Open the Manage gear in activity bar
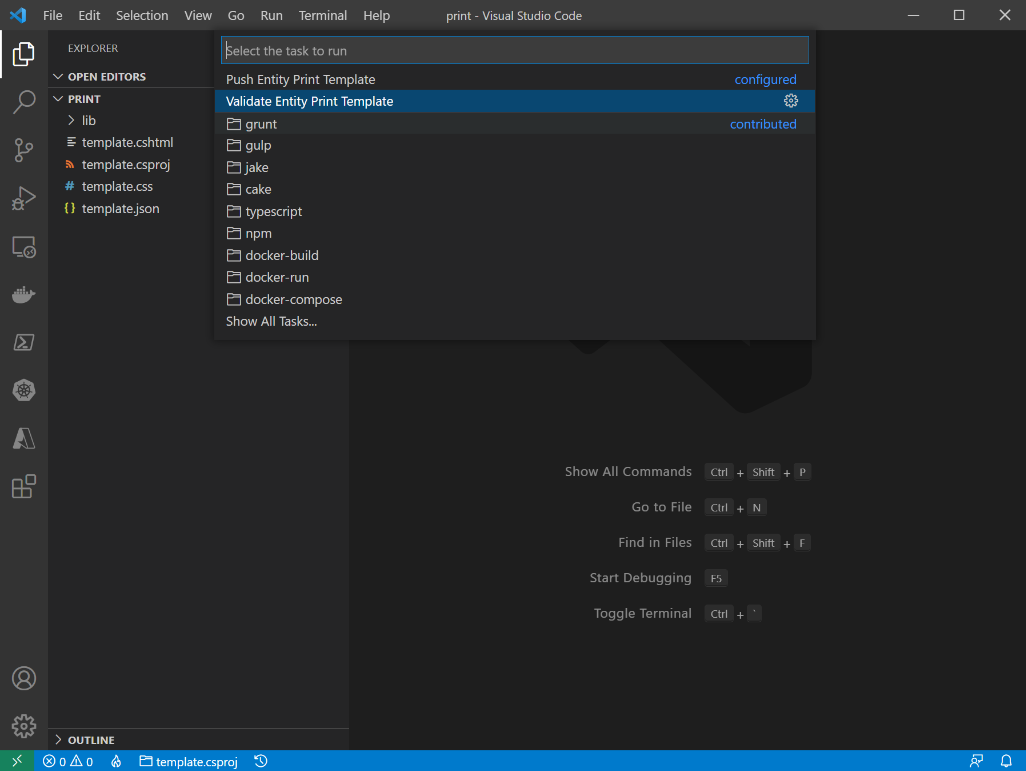The image size is (1026, 771). tap(24, 726)
